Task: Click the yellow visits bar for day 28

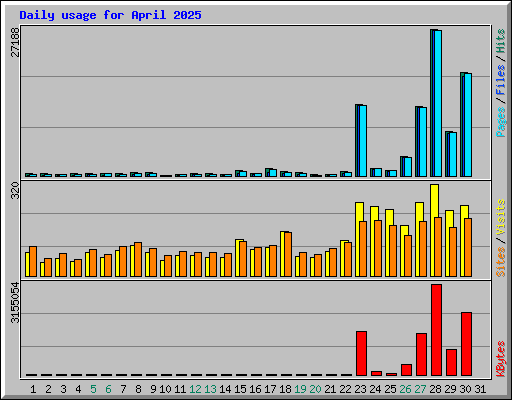Action: (x=434, y=201)
